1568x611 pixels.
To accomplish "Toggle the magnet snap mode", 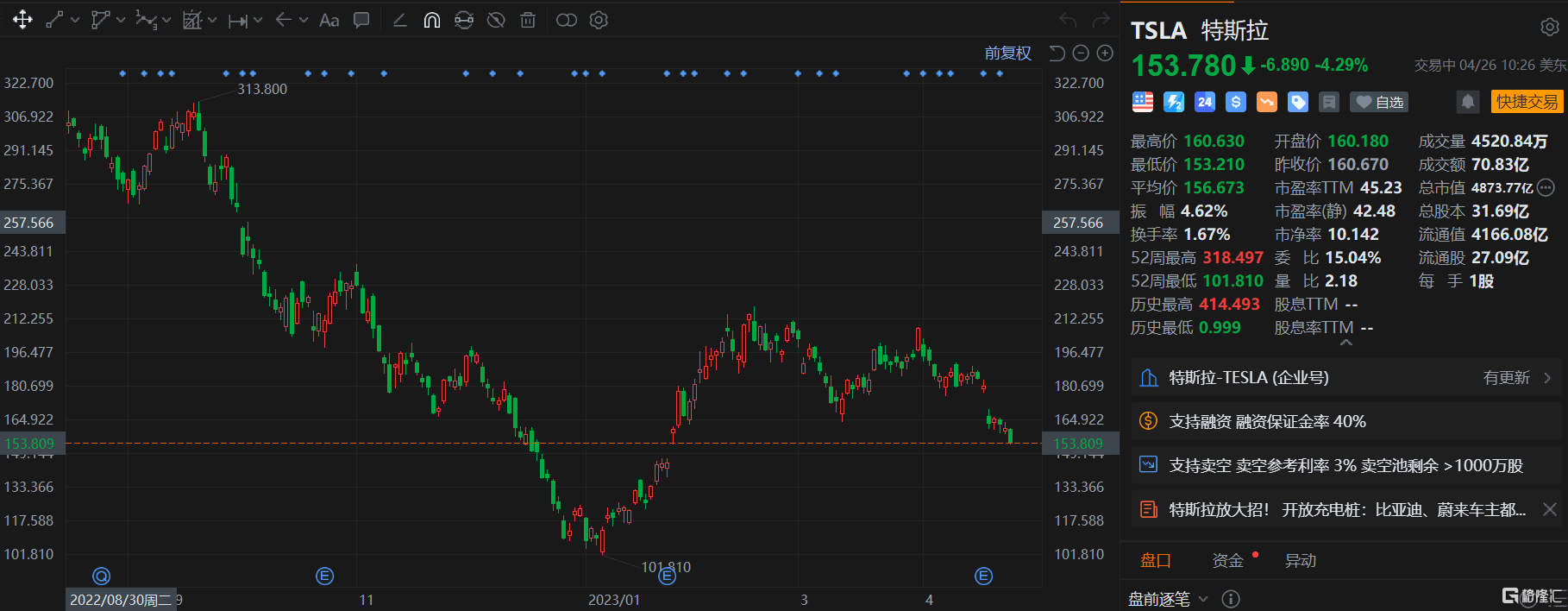I will point(432,20).
